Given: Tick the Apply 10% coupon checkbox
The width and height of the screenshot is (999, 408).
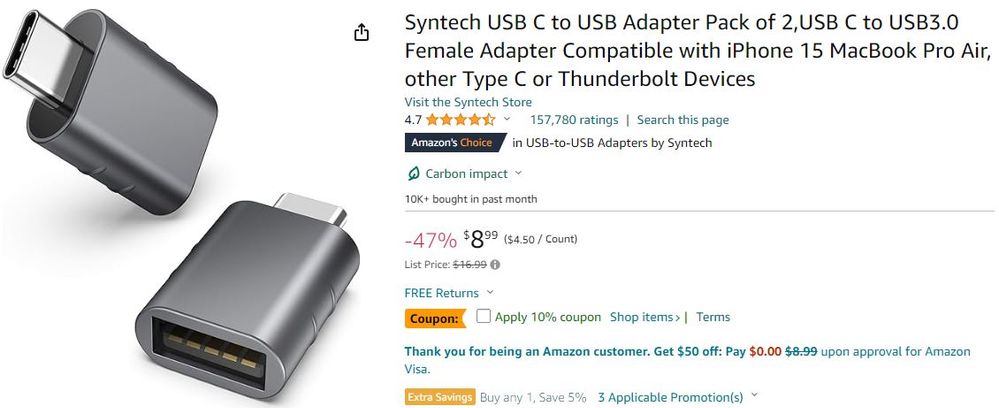Looking at the screenshot, I should (x=484, y=317).
